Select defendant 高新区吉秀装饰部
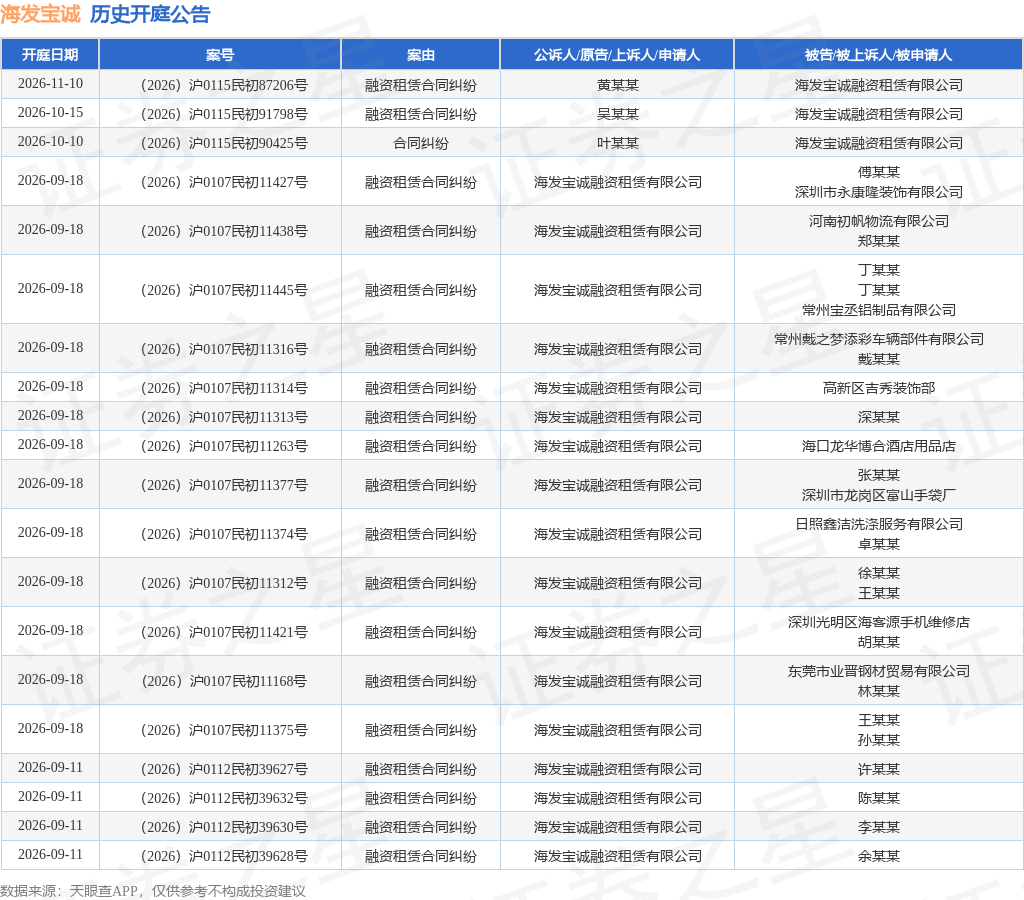 click(878, 388)
